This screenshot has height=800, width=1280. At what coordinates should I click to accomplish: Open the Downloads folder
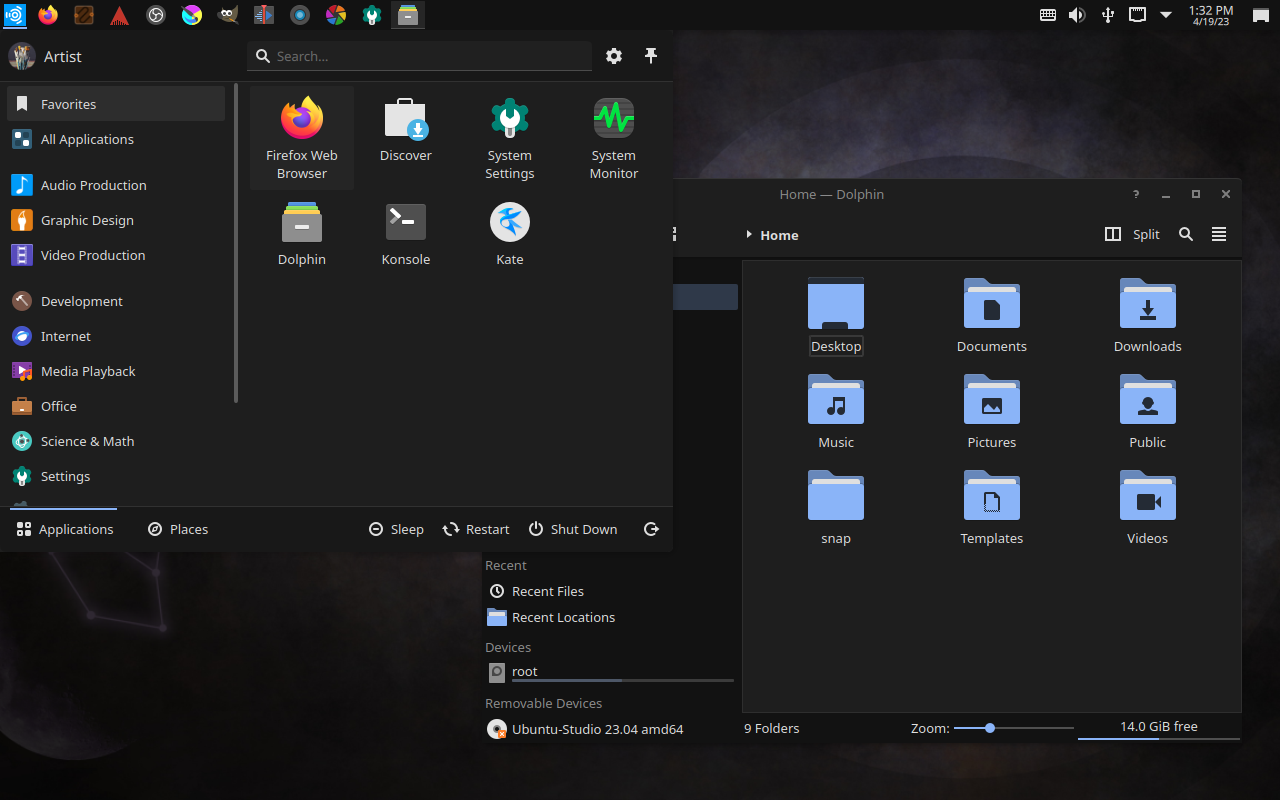1147,316
